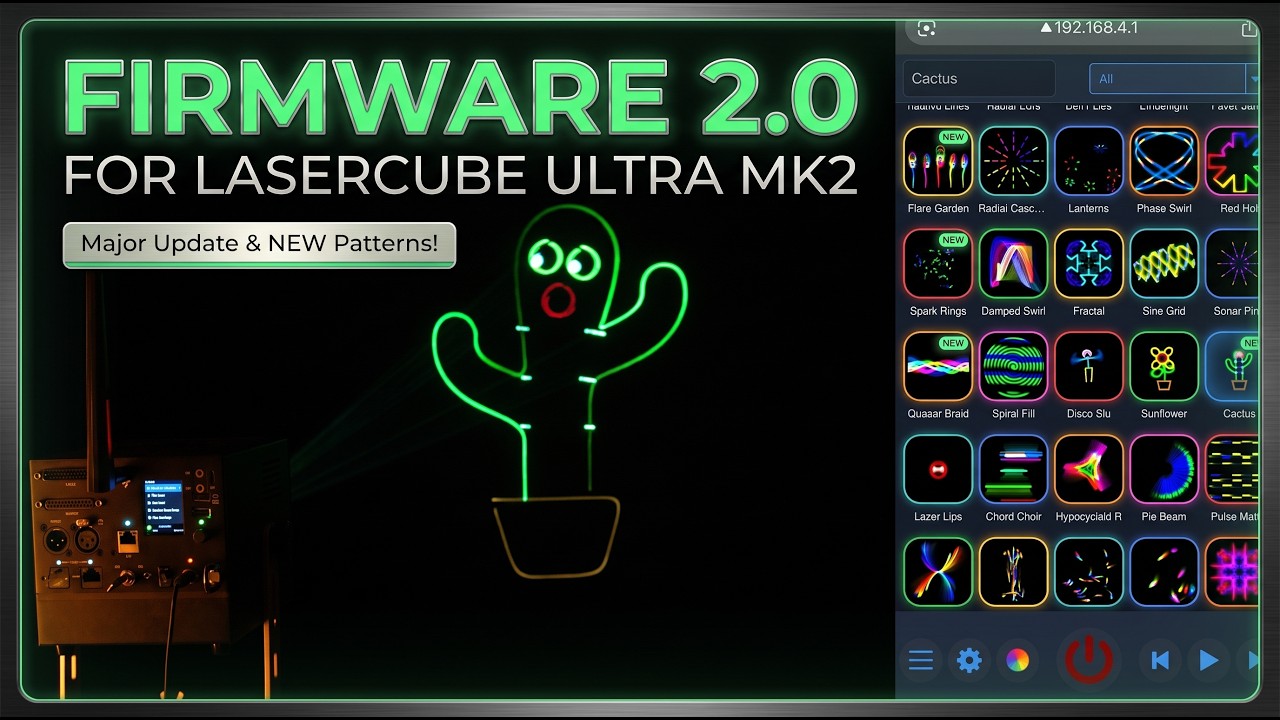Screen dimensions: 1280x720
Task: Select the Cactus pattern icon
Action: (1232, 366)
